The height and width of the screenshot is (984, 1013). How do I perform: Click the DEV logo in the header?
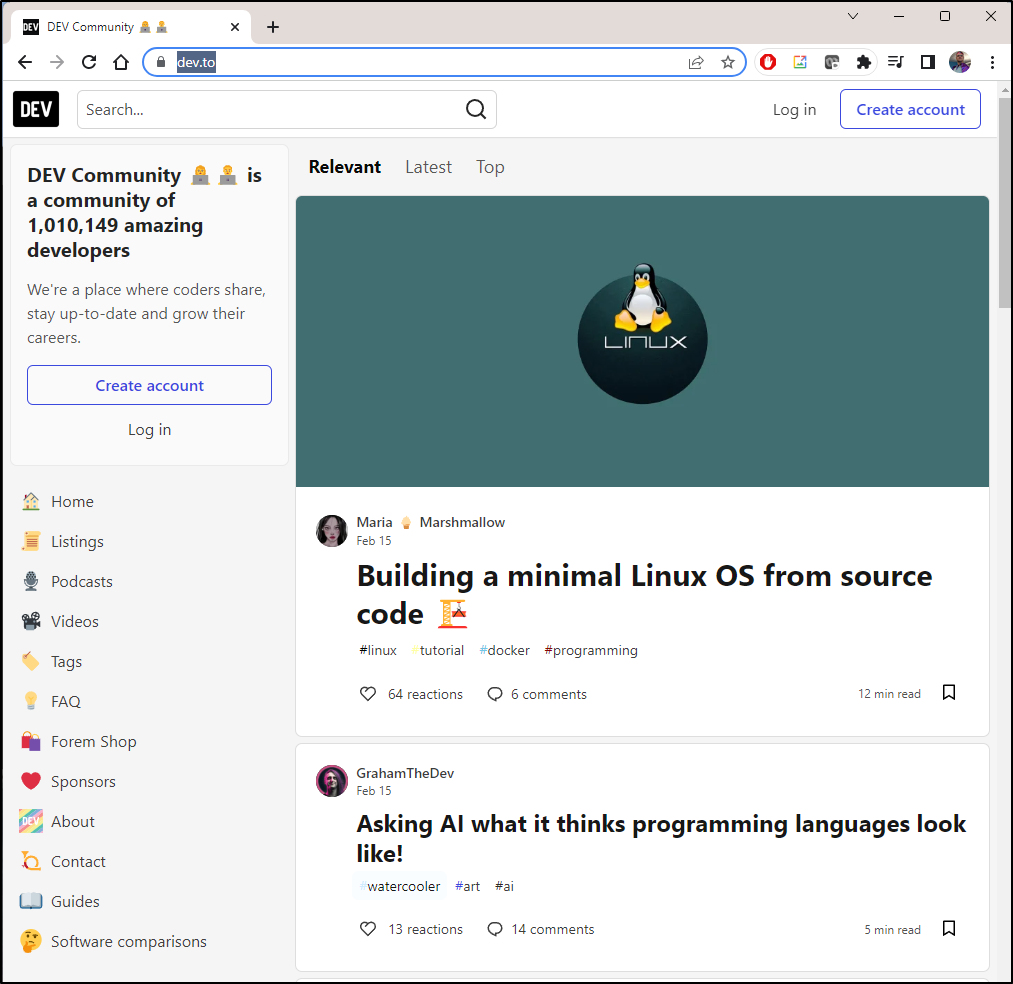pos(36,109)
